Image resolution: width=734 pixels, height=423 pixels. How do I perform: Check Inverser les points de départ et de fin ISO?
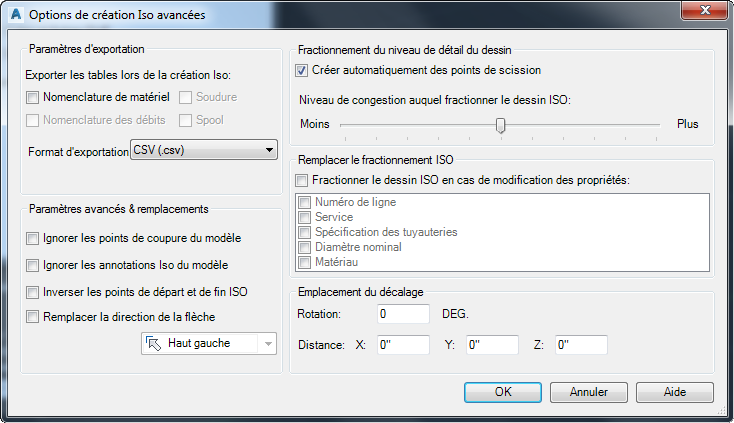tap(32, 292)
